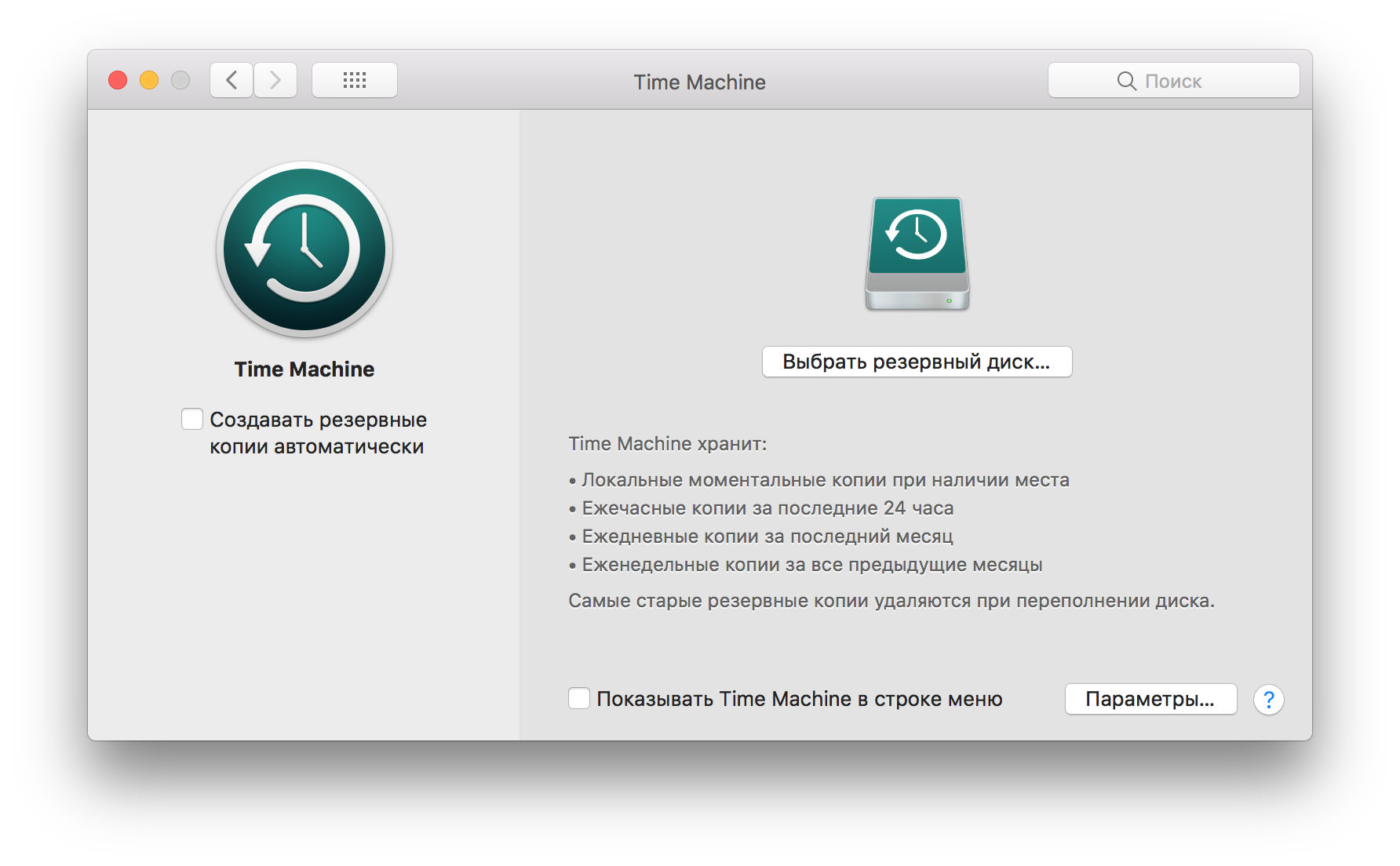Click the label Создавать резервные копии автоматически
The height and width of the screenshot is (866, 1400).
click(318, 433)
